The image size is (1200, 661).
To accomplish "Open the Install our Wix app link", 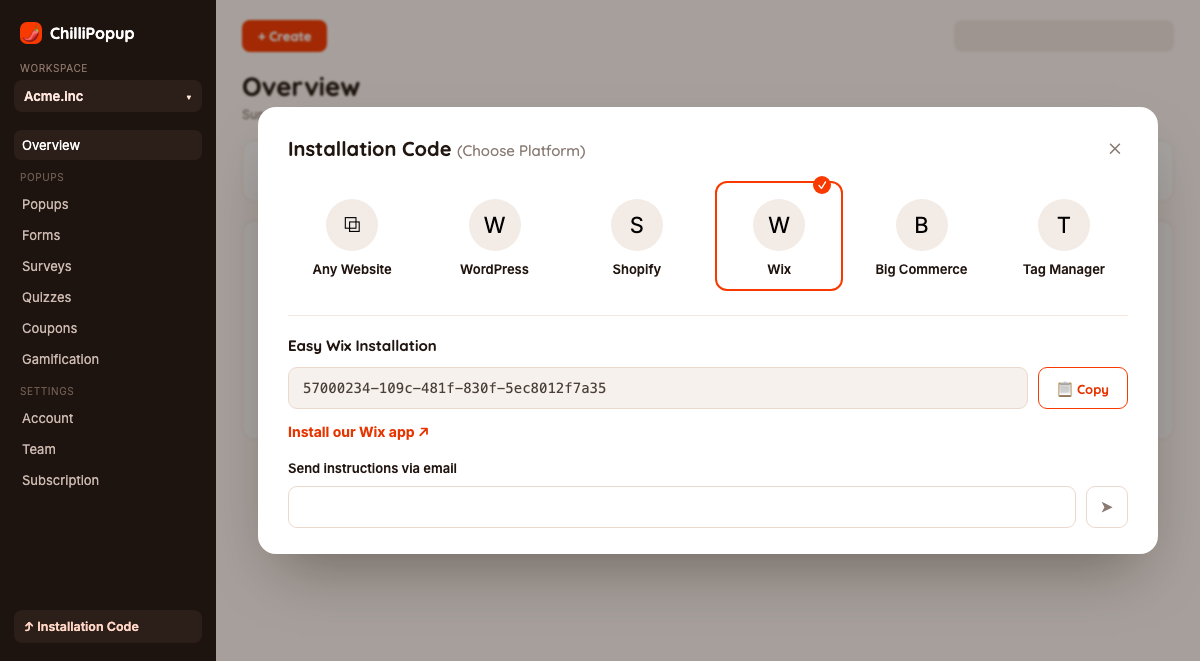I will tap(358, 432).
